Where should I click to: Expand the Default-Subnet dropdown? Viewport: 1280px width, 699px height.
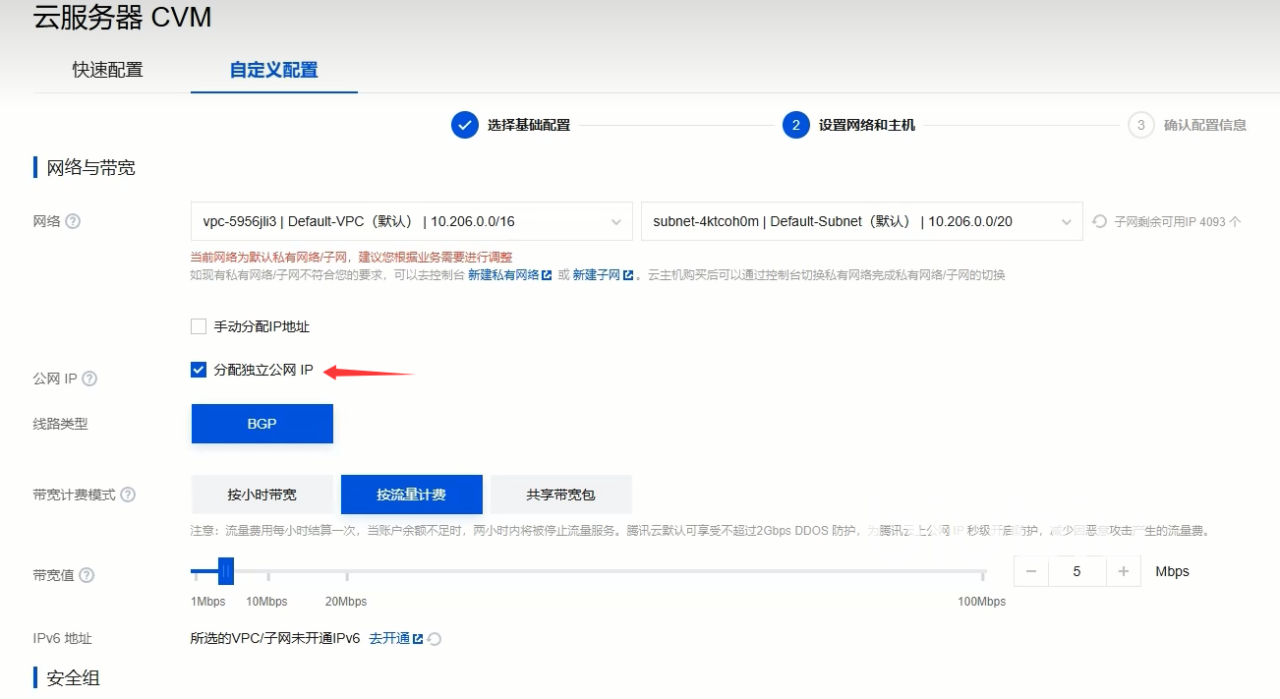[x=861, y=221]
